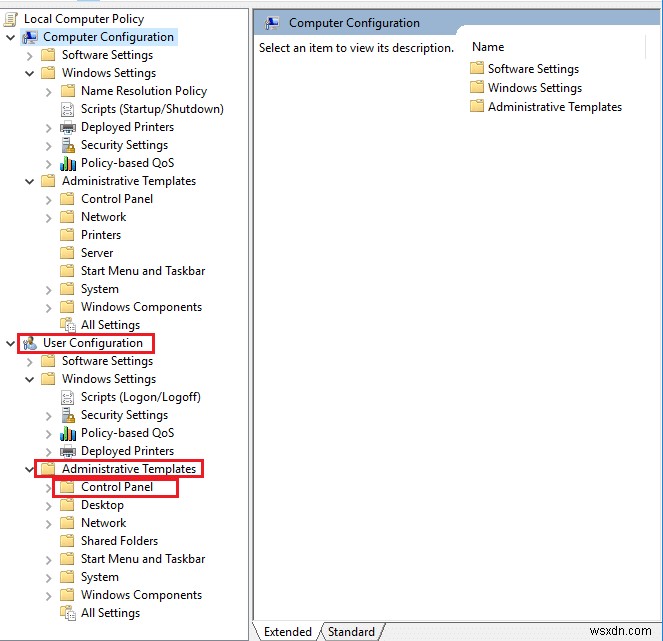Click the Administrative Templates folder icon in the right pane
The image size is (663, 641).
click(x=477, y=106)
